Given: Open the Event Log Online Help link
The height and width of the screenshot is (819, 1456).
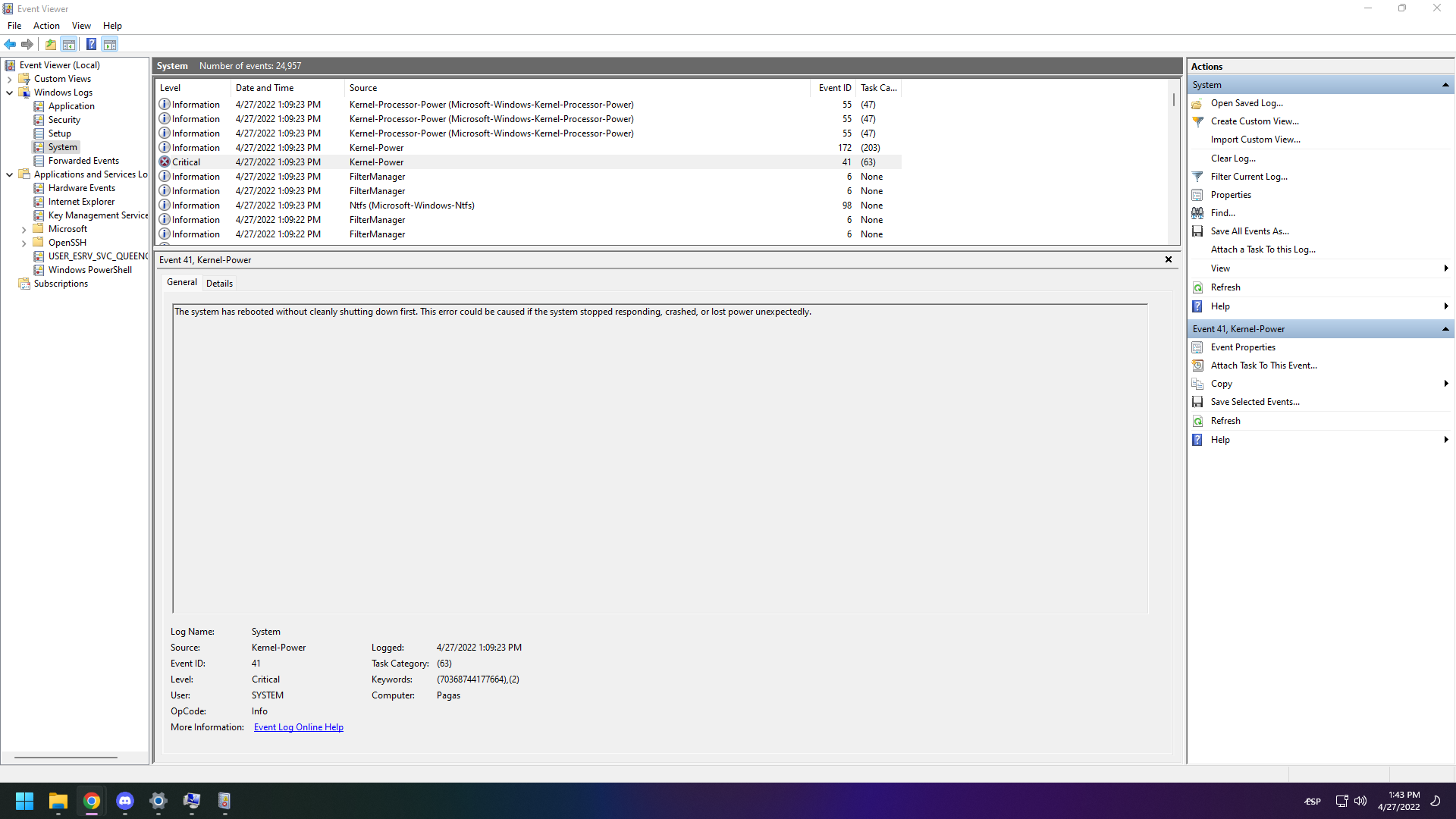Looking at the screenshot, I should pyautogui.click(x=298, y=727).
